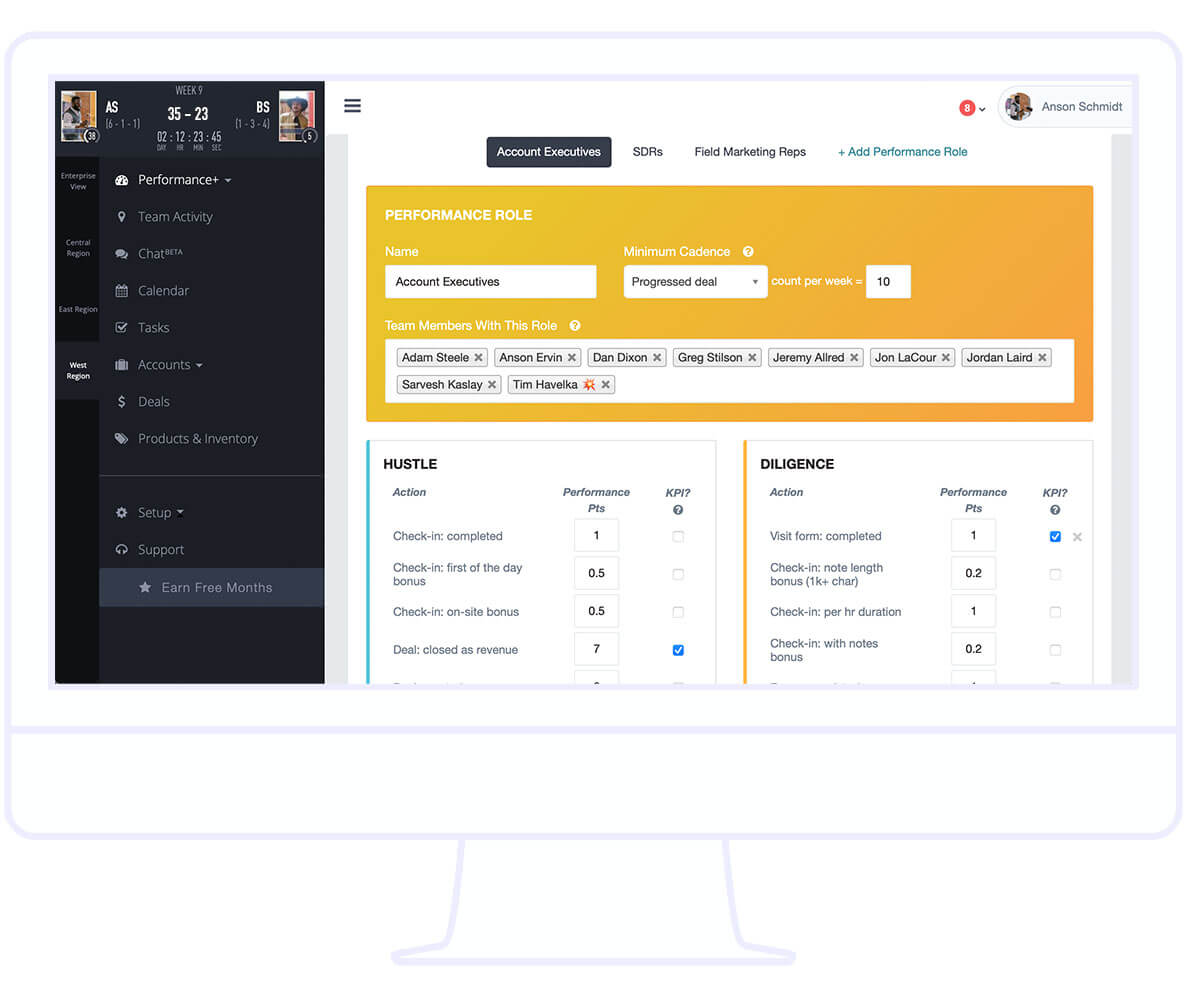Select Enterprise View region tab

(78, 181)
